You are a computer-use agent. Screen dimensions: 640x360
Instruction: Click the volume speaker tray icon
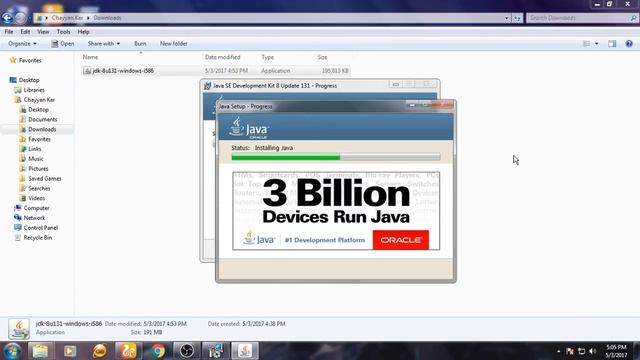[593, 351]
